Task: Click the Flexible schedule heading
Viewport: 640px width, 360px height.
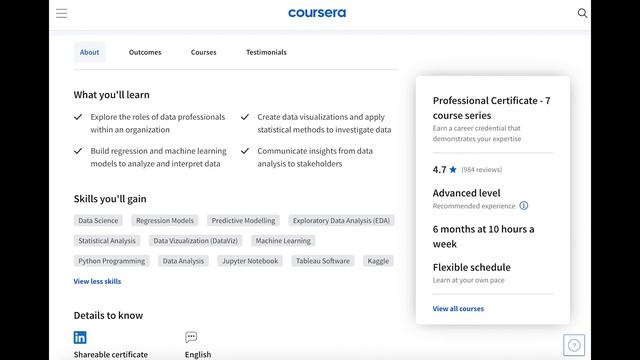Action: 471,267
